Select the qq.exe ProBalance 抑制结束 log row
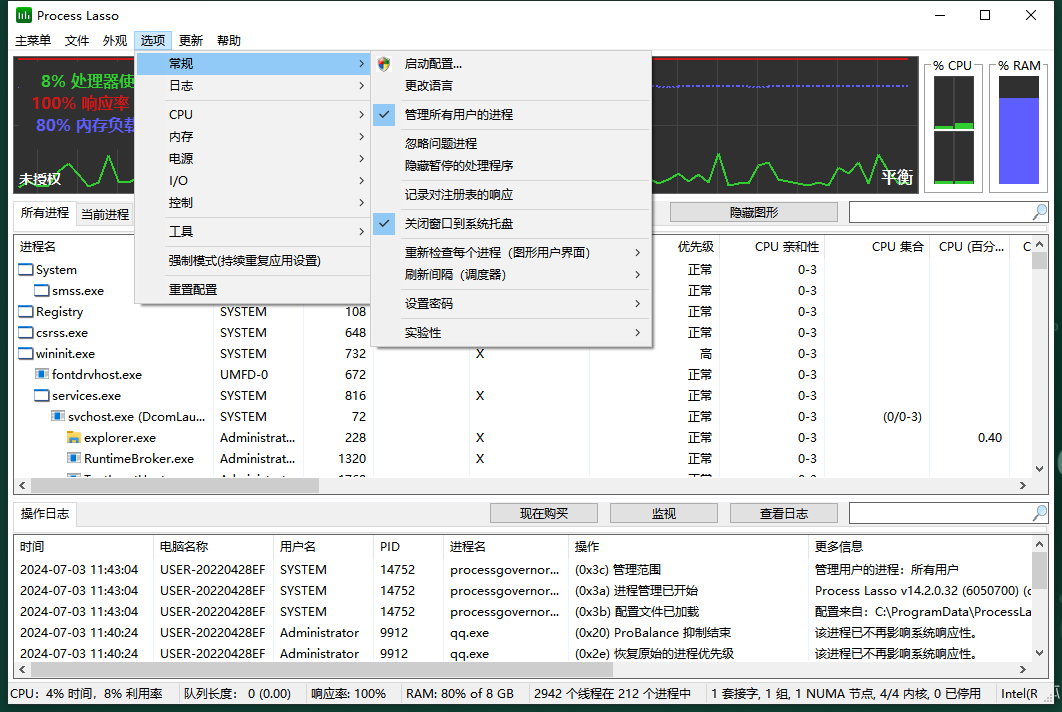Image resolution: width=1062 pixels, height=712 pixels. 522,633
